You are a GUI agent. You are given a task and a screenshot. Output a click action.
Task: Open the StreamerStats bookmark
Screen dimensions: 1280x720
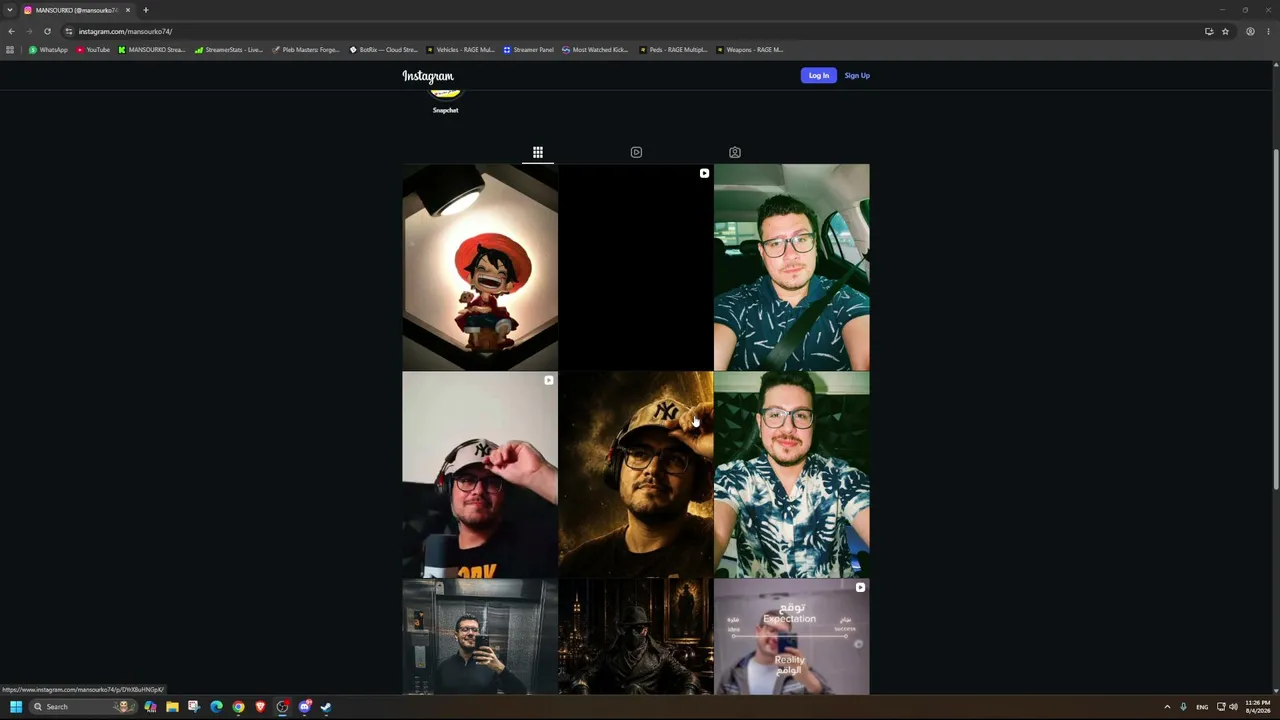229,49
